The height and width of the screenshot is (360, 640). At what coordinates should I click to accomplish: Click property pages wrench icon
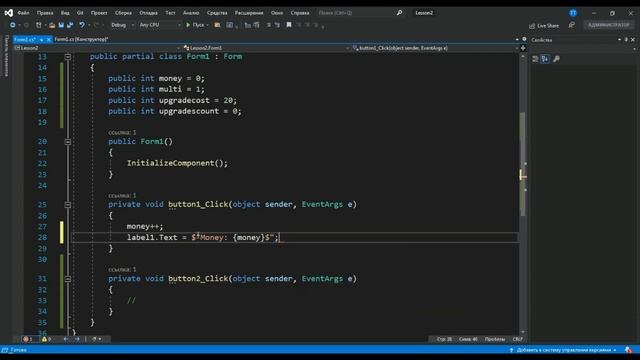556,59
